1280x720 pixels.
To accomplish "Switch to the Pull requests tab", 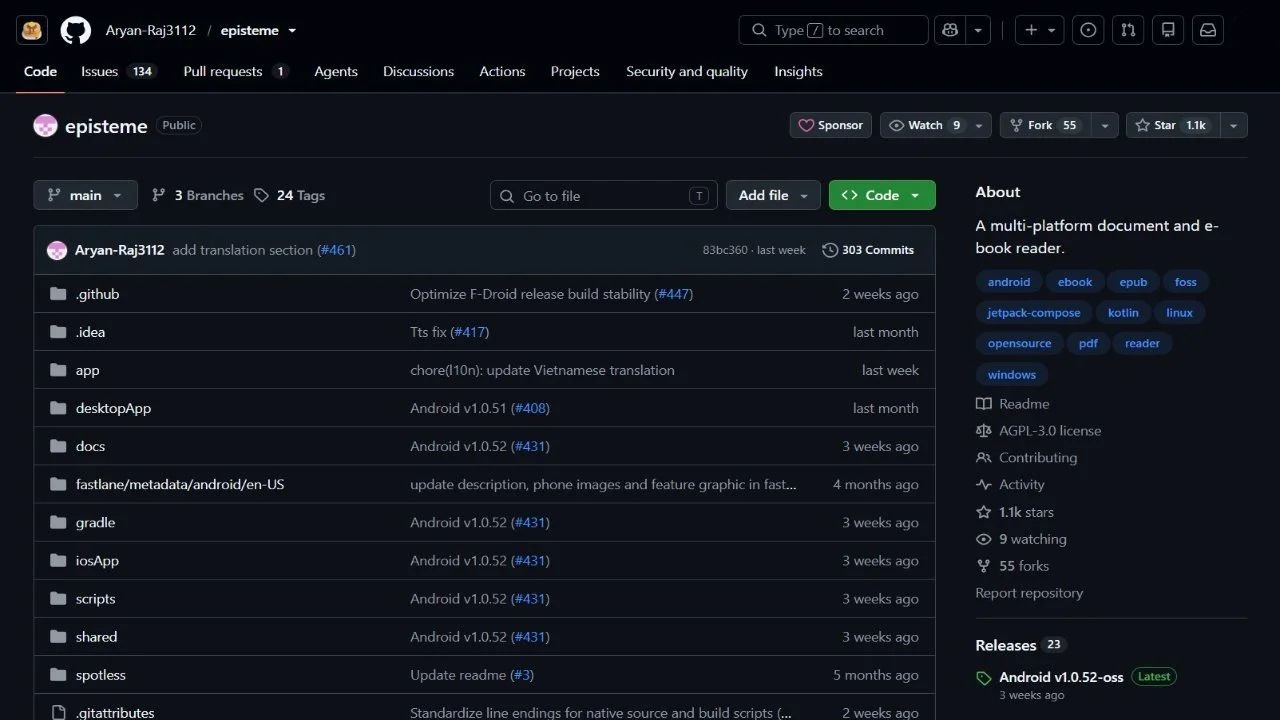I will click(236, 71).
